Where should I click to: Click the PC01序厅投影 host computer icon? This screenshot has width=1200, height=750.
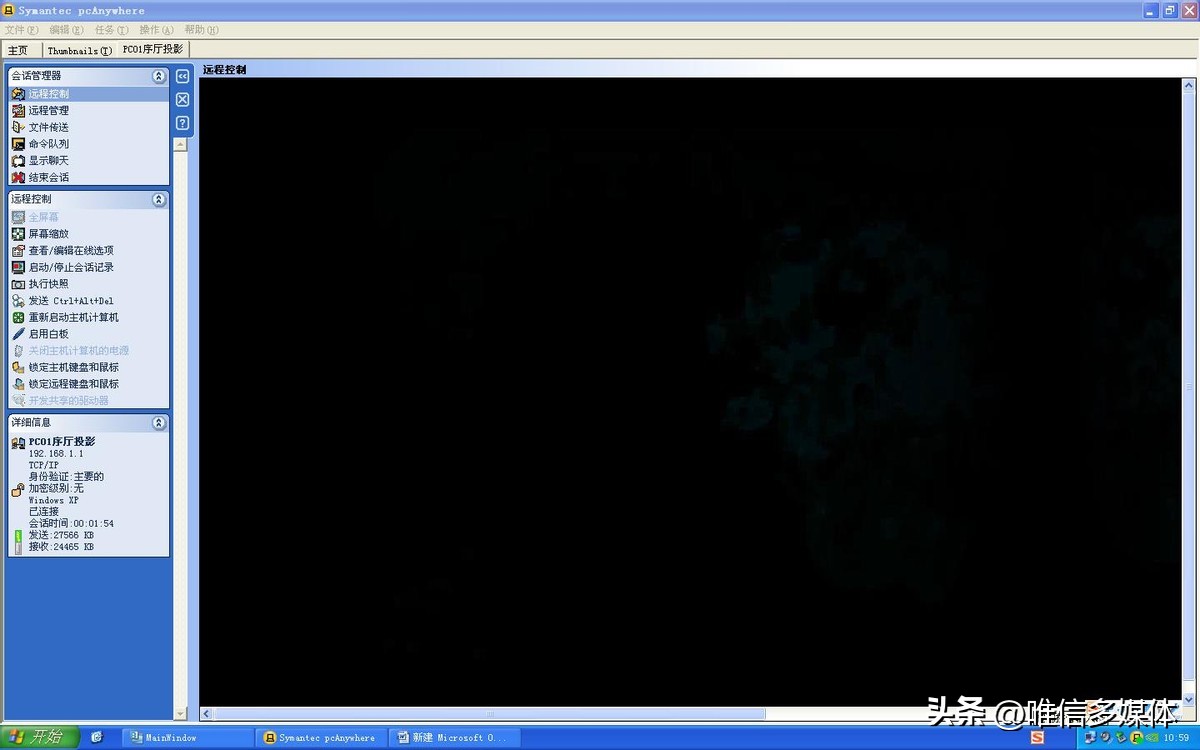(18, 443)
